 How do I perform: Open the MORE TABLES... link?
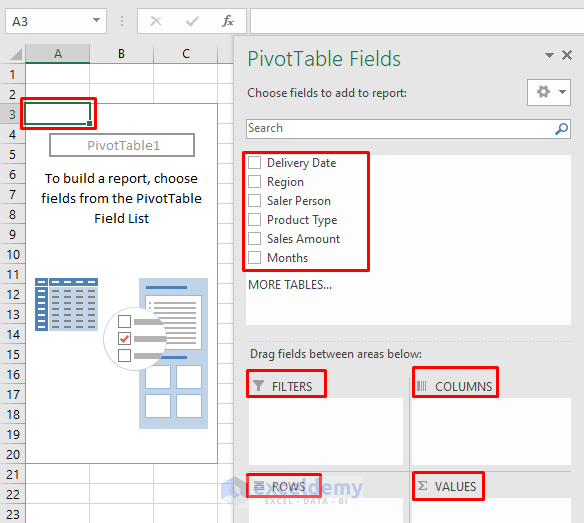290,285
